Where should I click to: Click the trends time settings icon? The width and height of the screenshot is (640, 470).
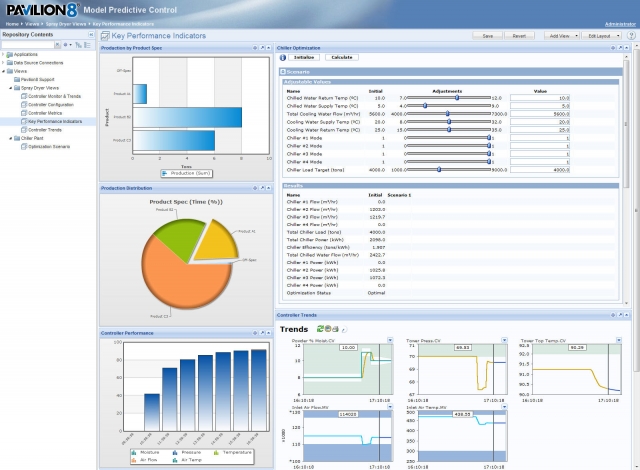pyautogui.click(x=328, y=329)
